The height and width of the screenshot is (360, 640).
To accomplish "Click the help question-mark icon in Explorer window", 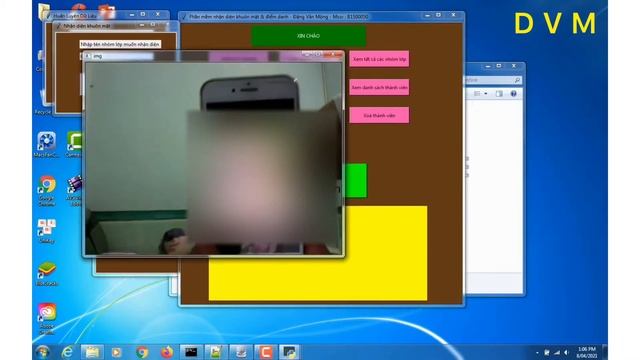I will pos(513,94).
